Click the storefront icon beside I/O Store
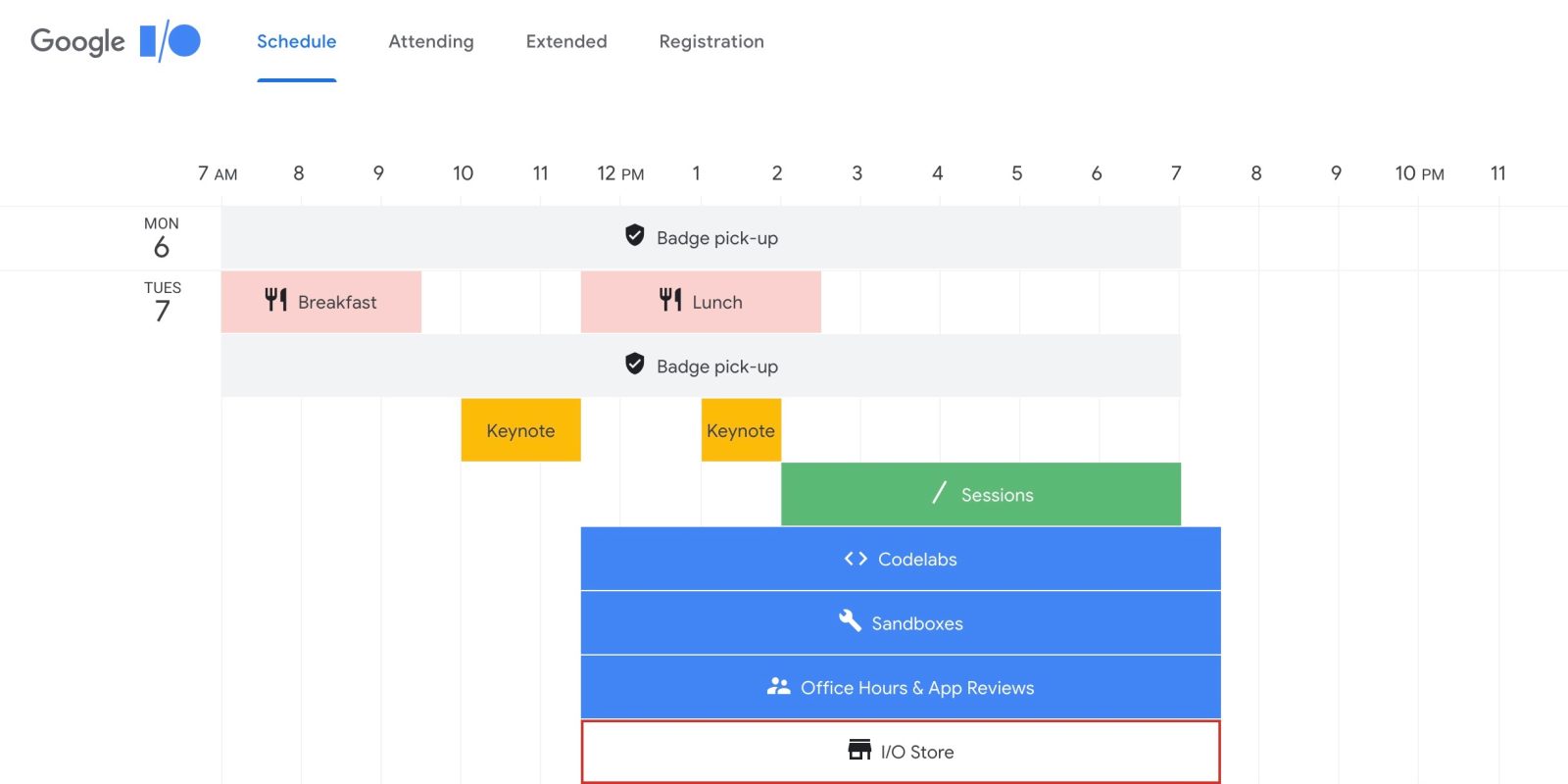1568x784 pixels. pyautogui.click(x=859, y=751)
